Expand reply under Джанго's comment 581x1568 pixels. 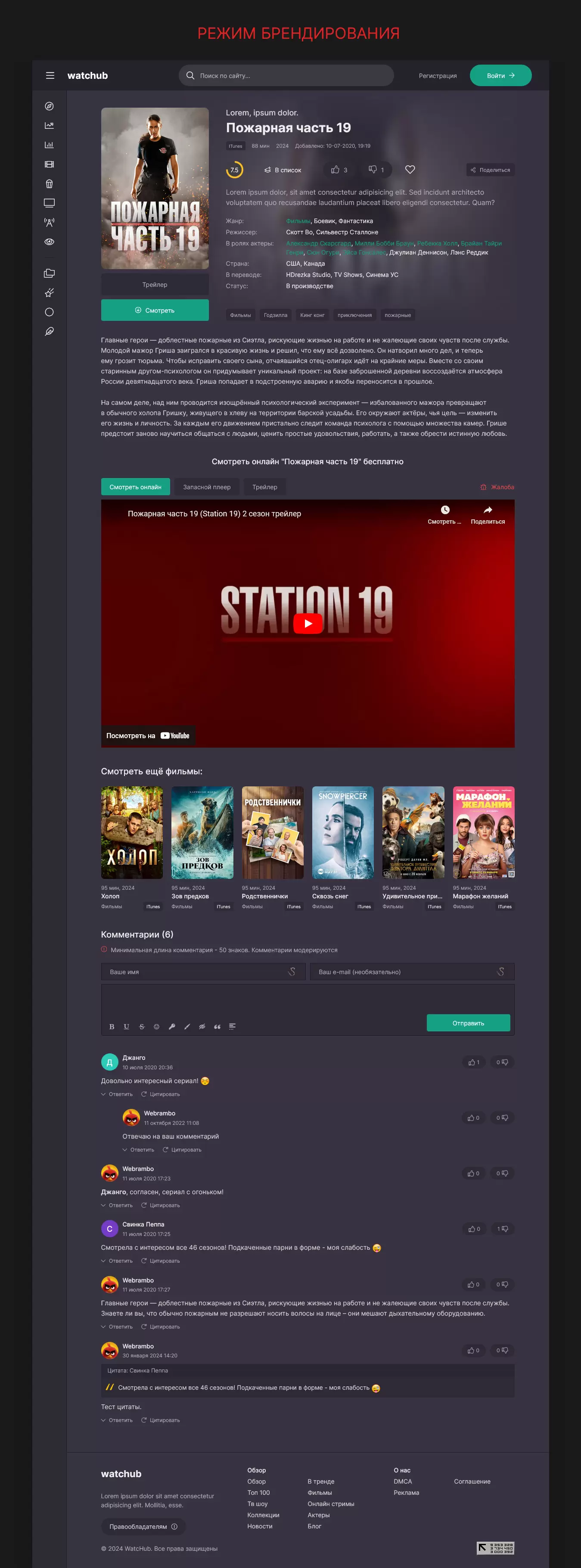click(x=117, y=1094)
